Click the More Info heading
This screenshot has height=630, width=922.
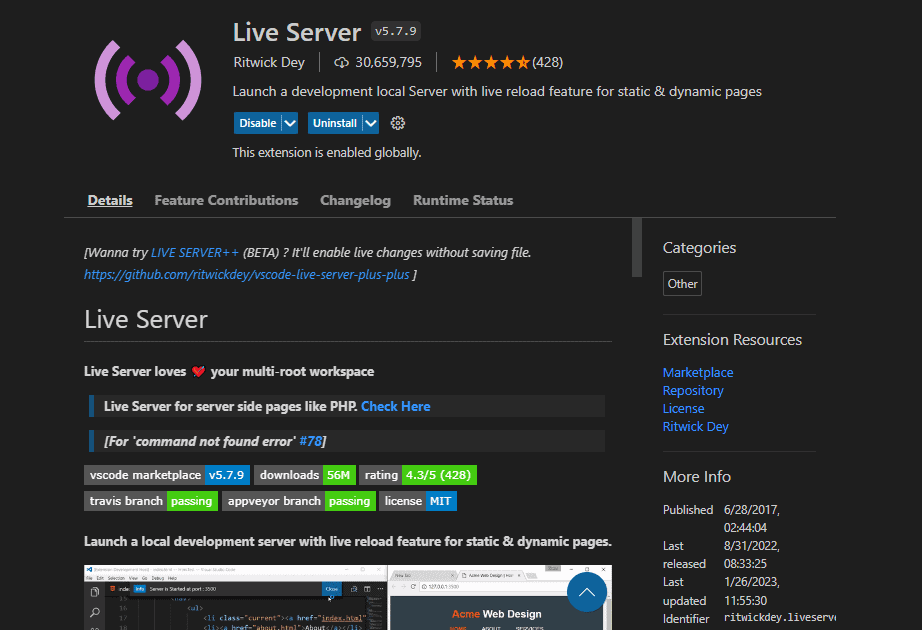697,476
